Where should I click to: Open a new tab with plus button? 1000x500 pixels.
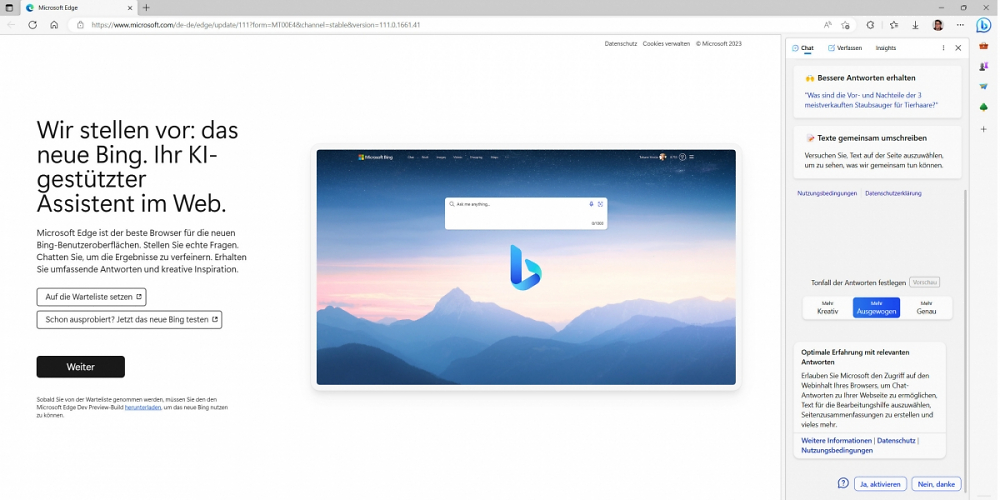pyautogui.click(x=146, y=8)
